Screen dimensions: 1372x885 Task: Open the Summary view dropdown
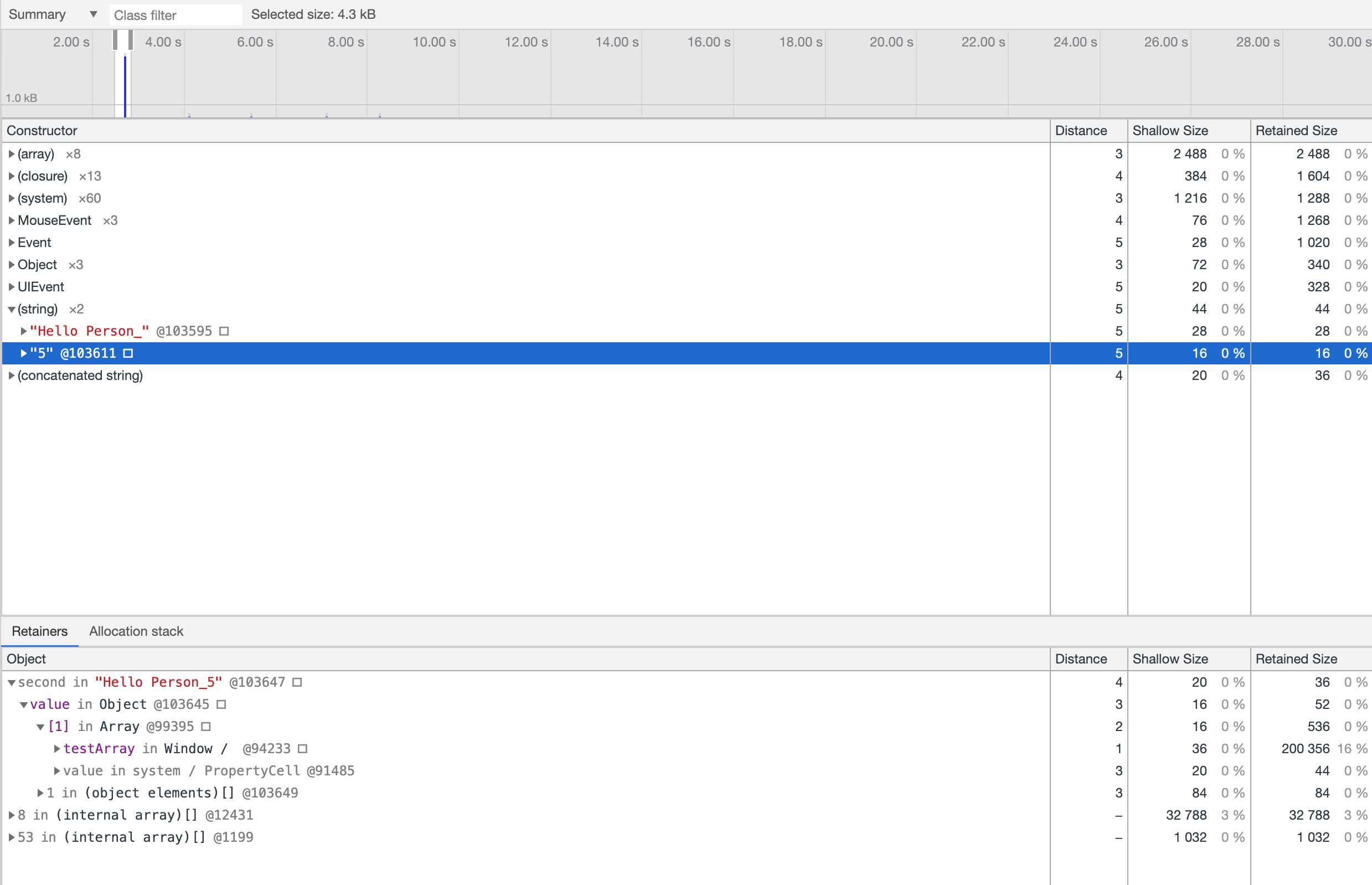point(51,14)
